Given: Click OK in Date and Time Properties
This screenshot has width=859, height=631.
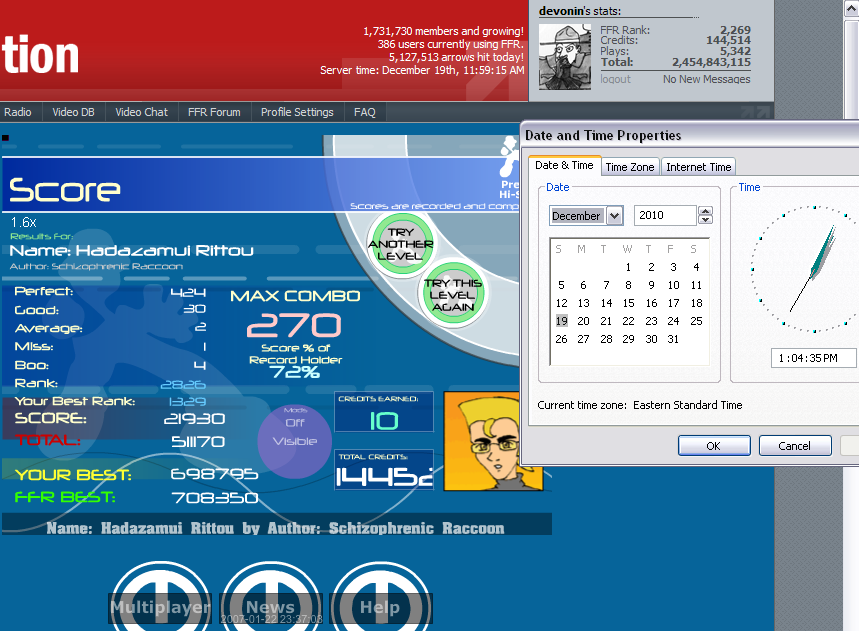Looking at the screenshot, I should (x=713, y=445).
